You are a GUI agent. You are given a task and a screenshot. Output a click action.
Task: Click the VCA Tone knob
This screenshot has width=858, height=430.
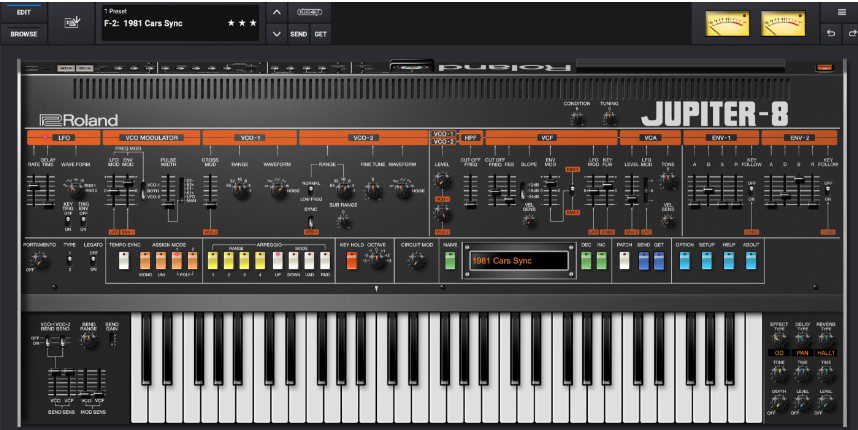point(667,181)
